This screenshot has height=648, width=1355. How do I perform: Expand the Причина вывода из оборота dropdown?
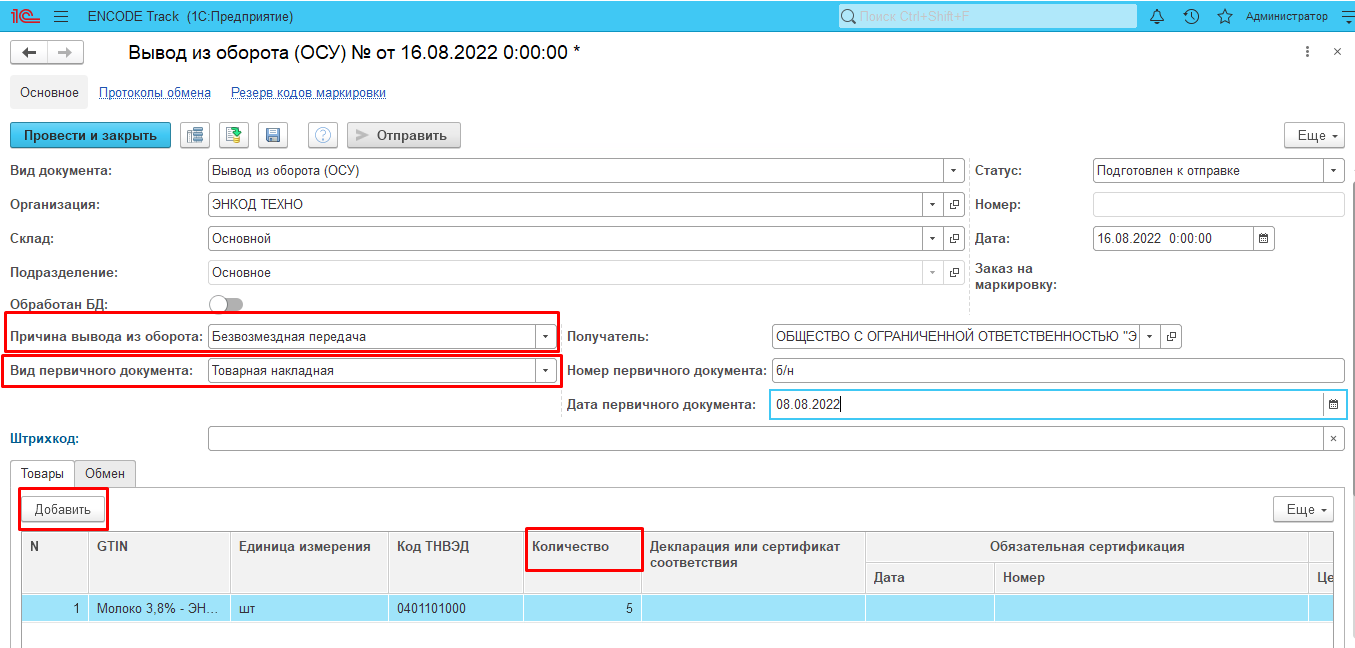[545, 337]
